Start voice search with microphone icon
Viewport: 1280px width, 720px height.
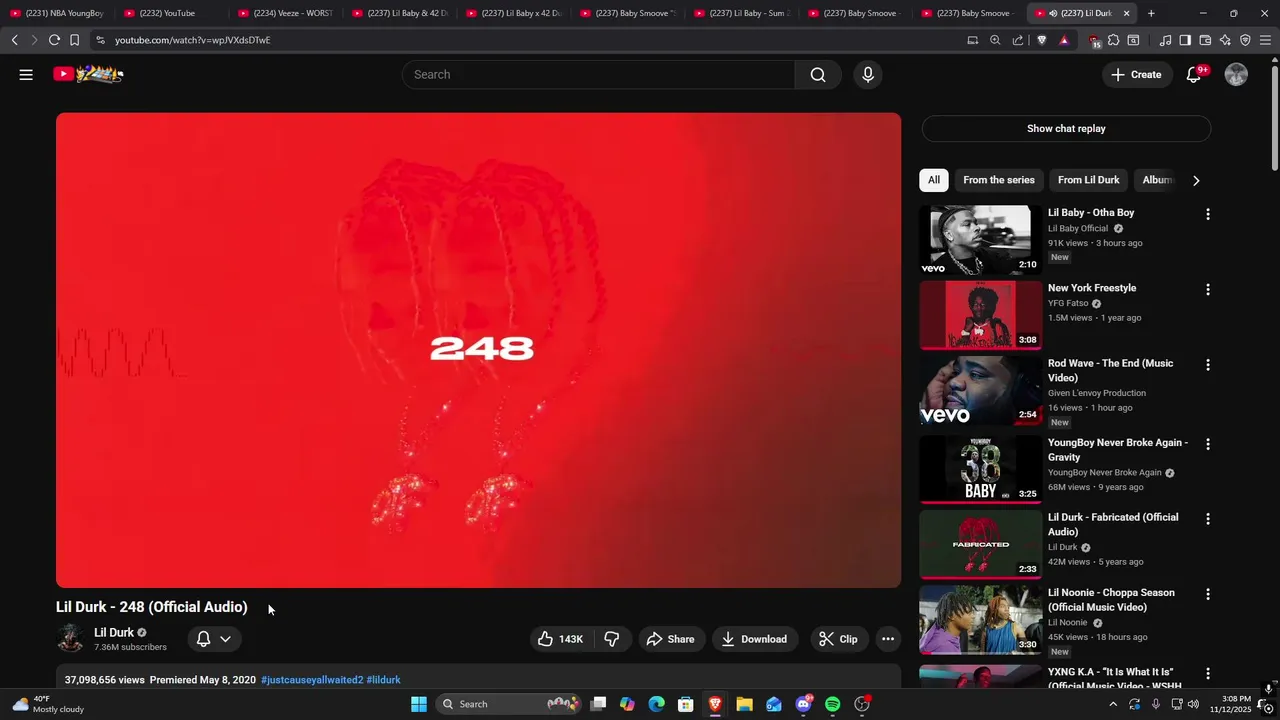point(867,74)
